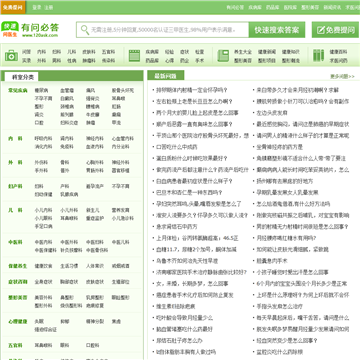Viewport: 360px width, 360px height.
Task: Open the question 尿结石肚子疼怎么办
Action: click(179, 340)
